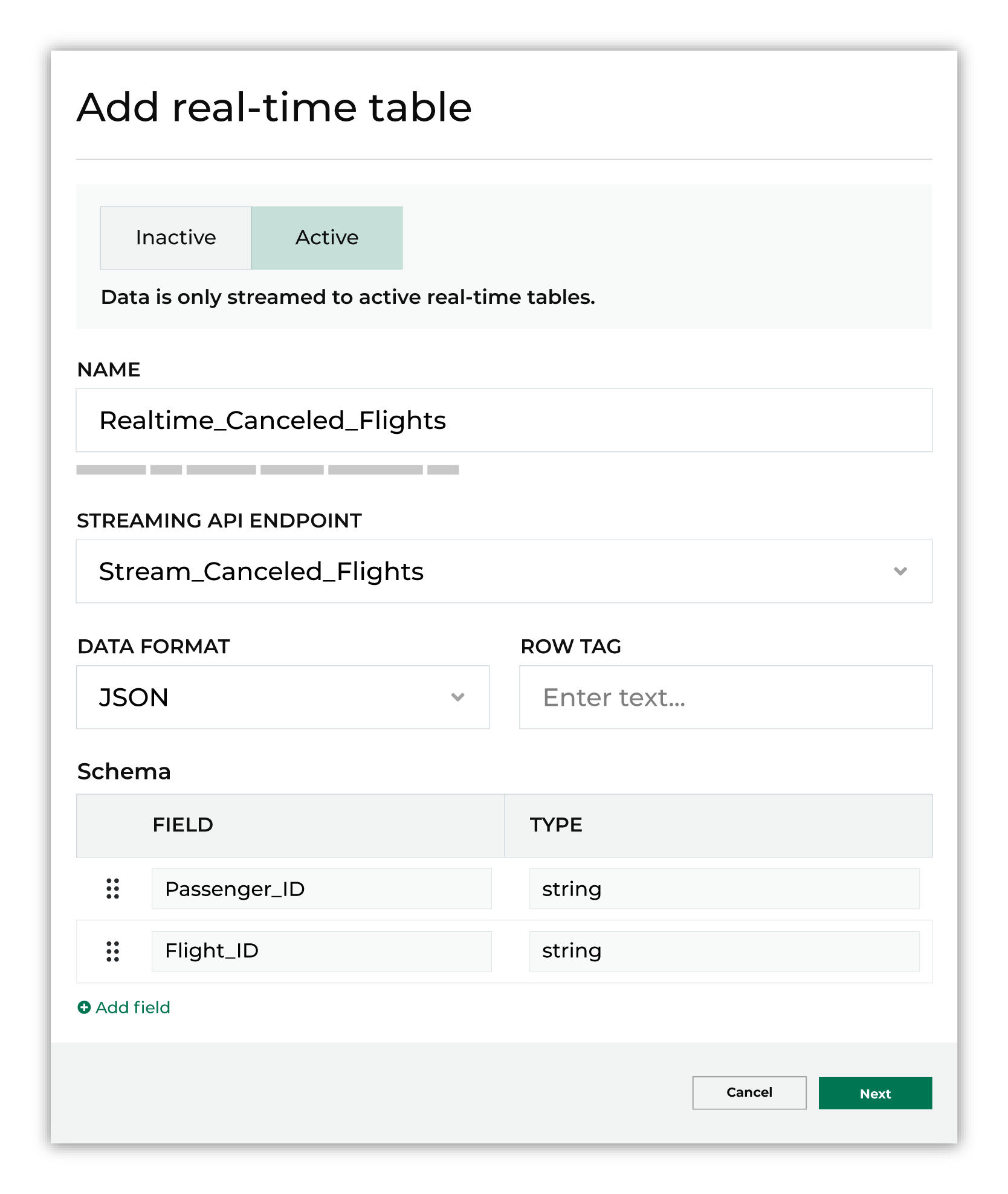Click the type box for Flight_ID
The height and width of the screenshot is (1194, 1008).
pos(725,951)
